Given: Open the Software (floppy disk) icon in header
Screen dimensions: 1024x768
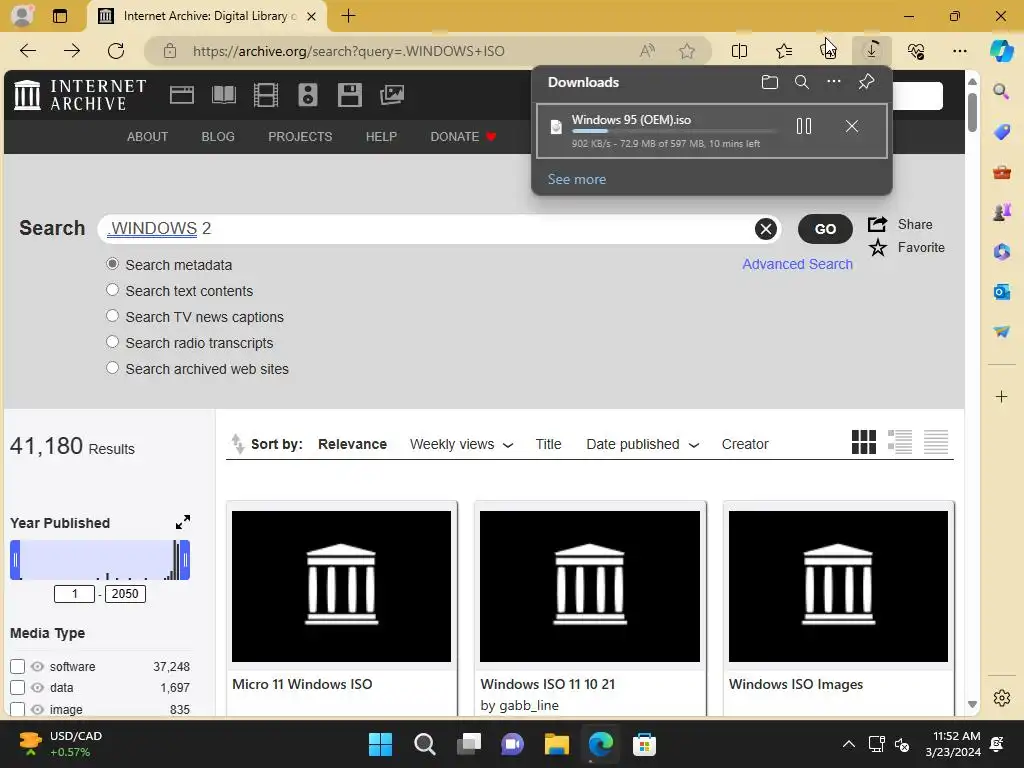Looking at the screenshot, I should 349,95.
